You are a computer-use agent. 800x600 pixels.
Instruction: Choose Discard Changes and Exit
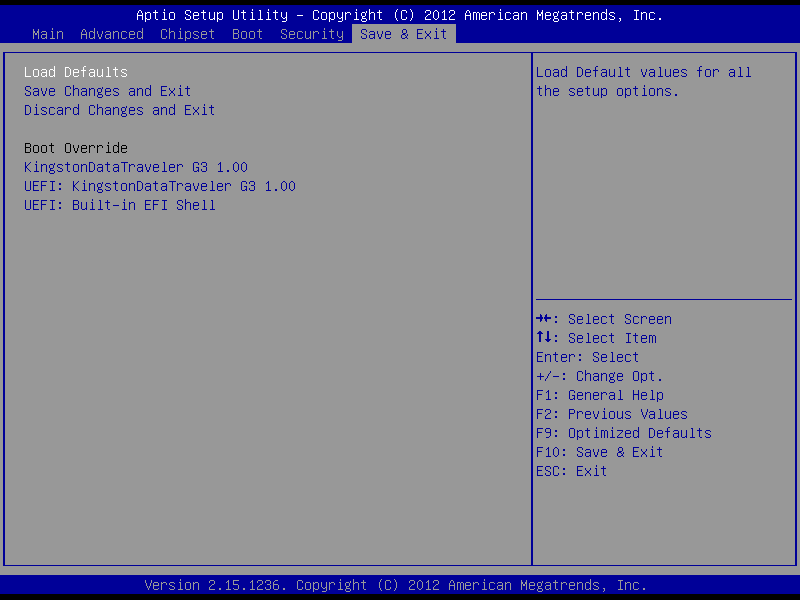(120, 110)
